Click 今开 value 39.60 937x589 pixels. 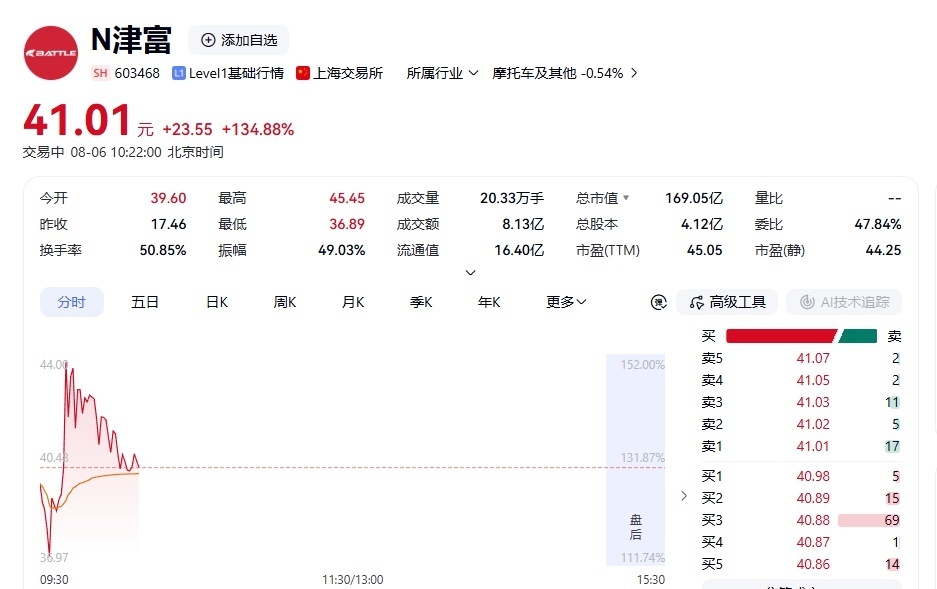point(169,198)
